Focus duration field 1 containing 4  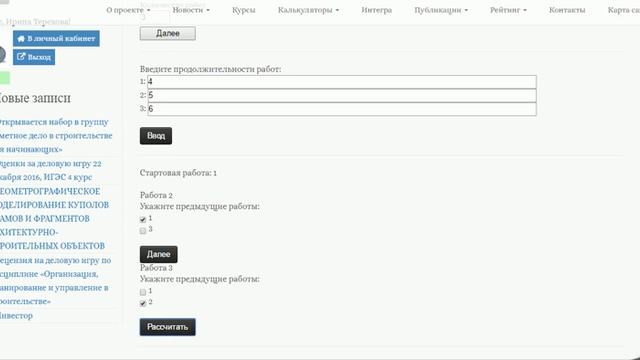tap(342, 82)
